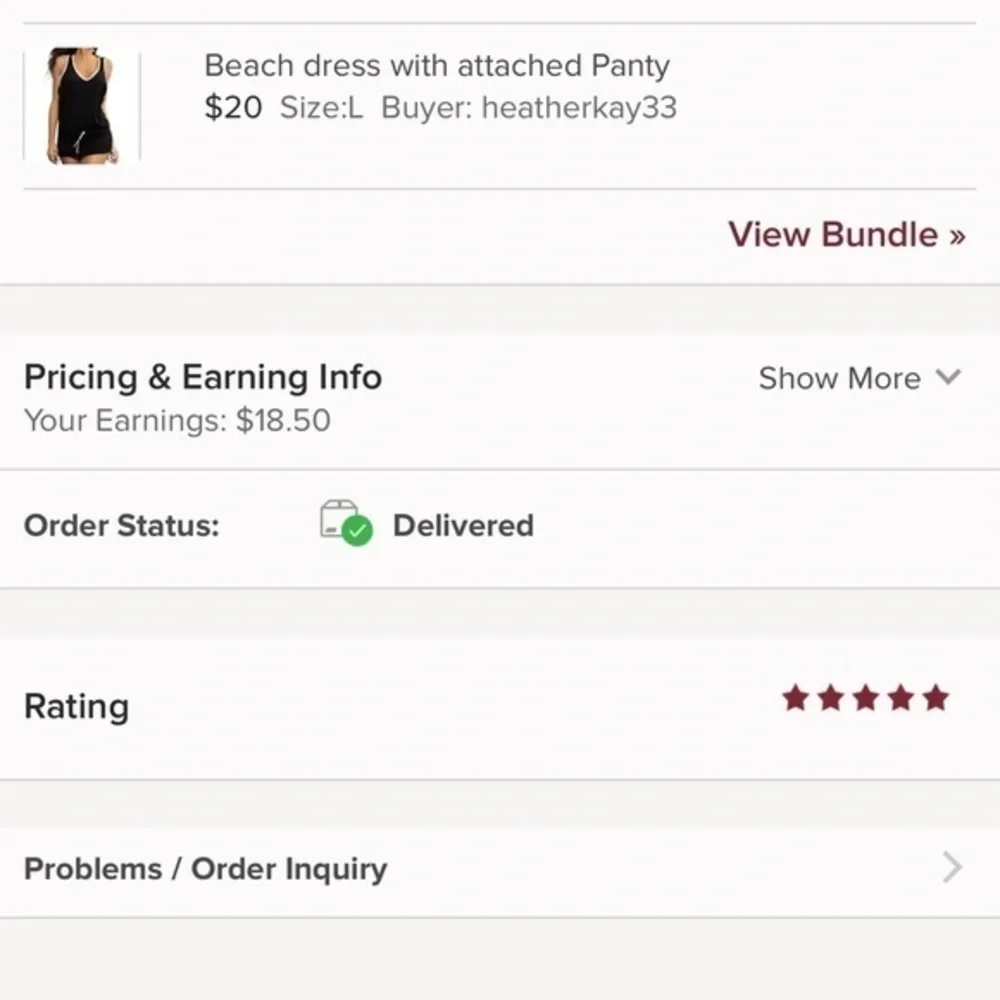Image resolution: width=1000 pixels, height=1000 pixels.
Task: Click the fourth rating star
Action: pyautogui.click(x=901, y=698)
